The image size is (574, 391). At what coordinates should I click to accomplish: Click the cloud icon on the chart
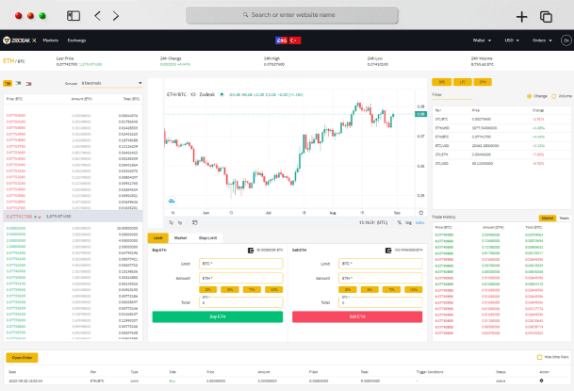[x=171, y=201]
